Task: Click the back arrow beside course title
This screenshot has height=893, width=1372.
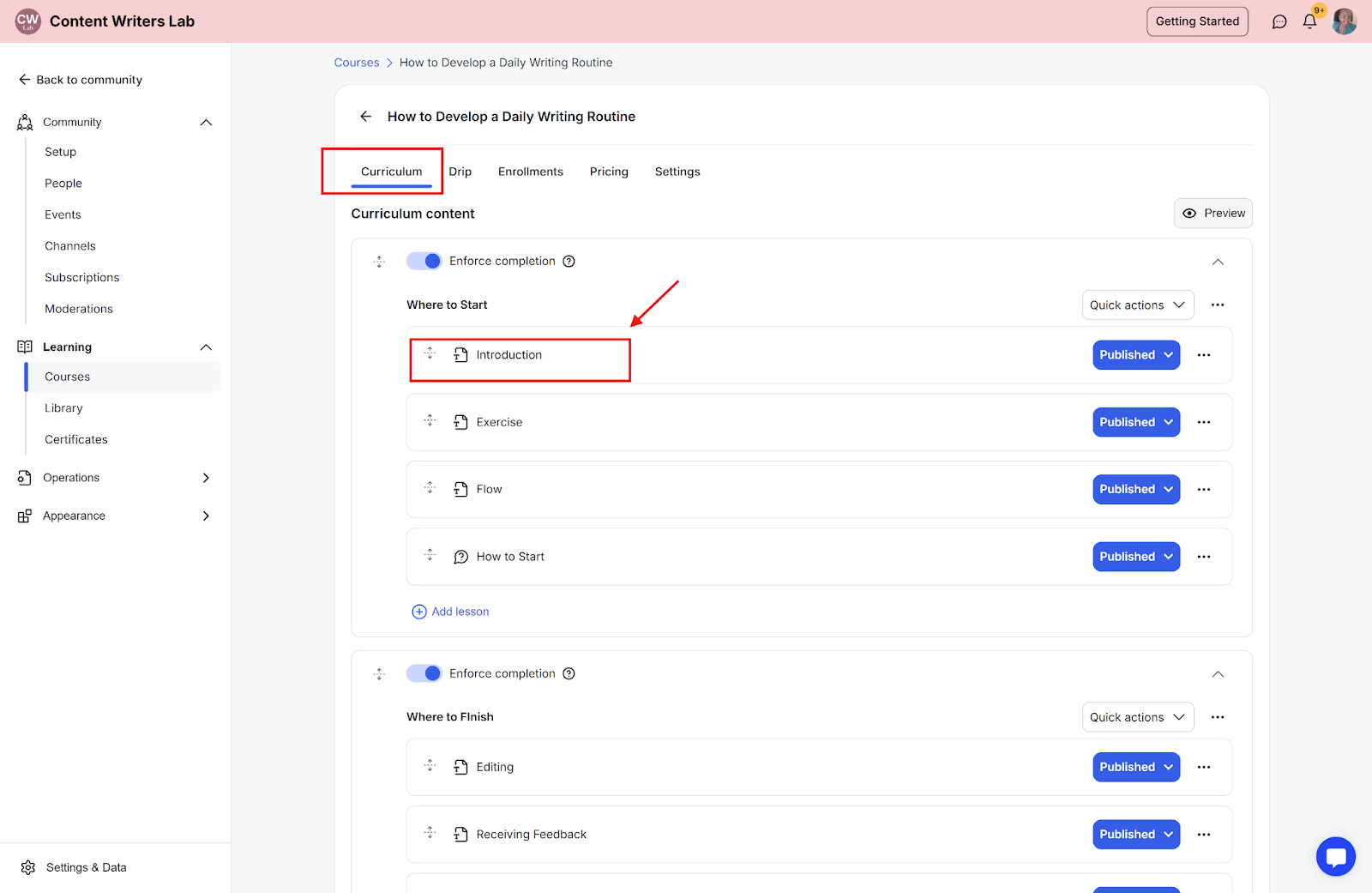Action: coord(366,117)
